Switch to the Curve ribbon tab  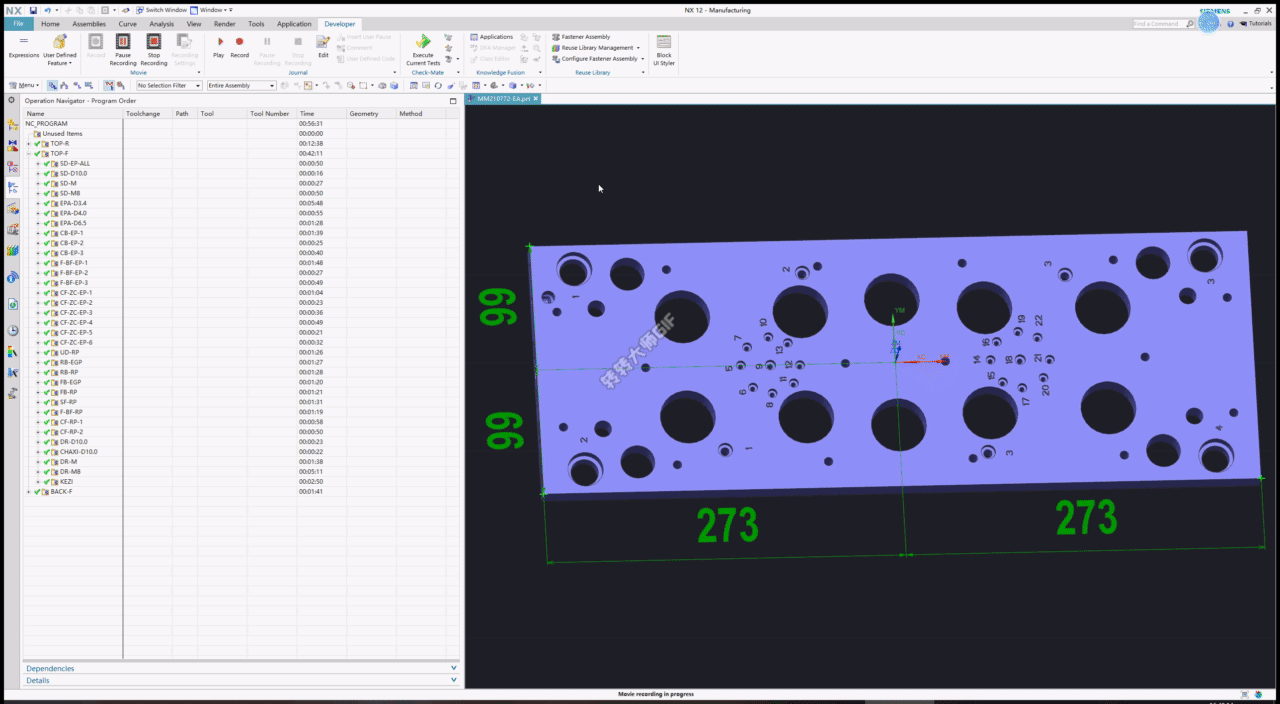click(128, 23)
